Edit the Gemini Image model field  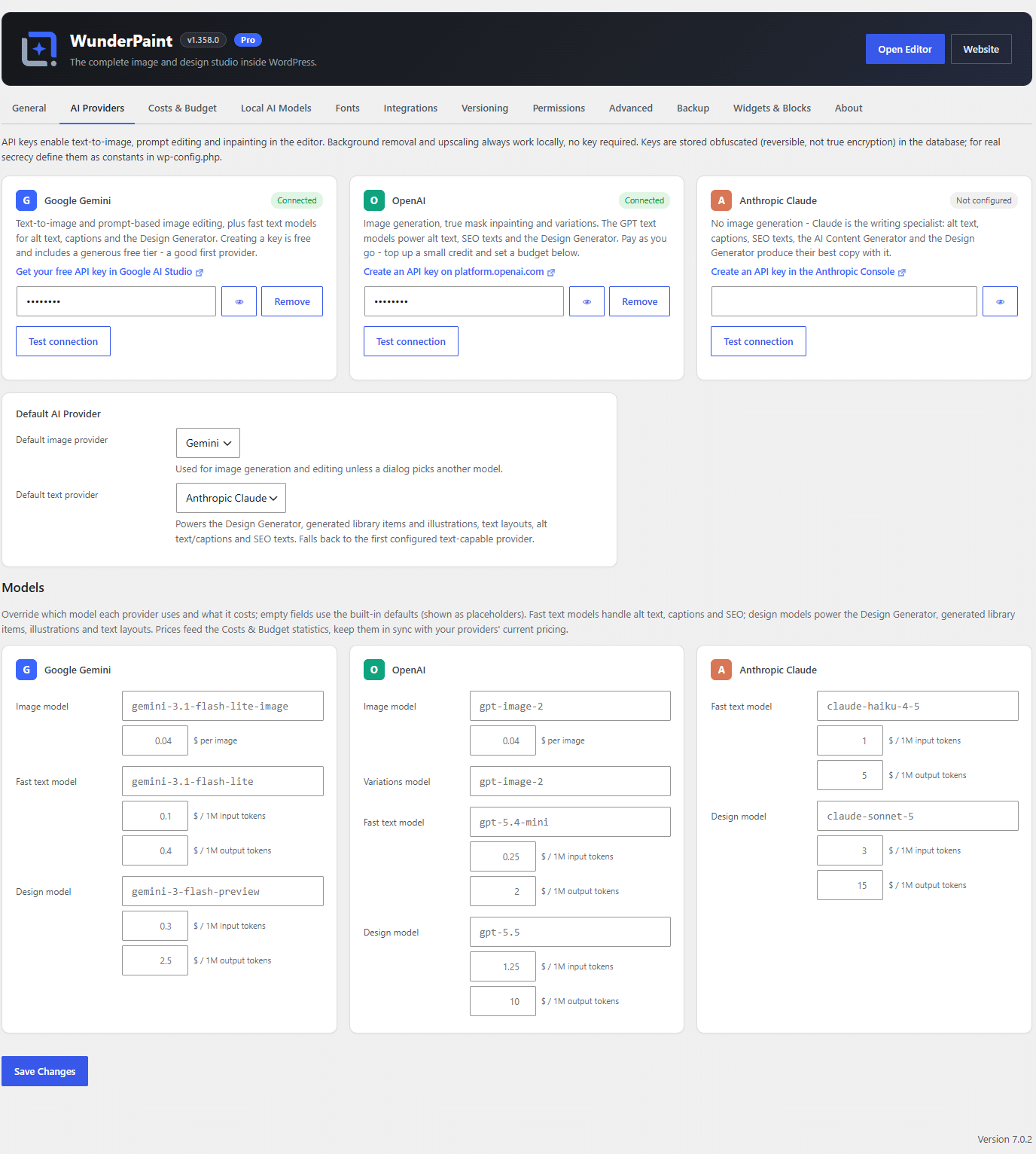pyautogui.click(x=223, y=706)
